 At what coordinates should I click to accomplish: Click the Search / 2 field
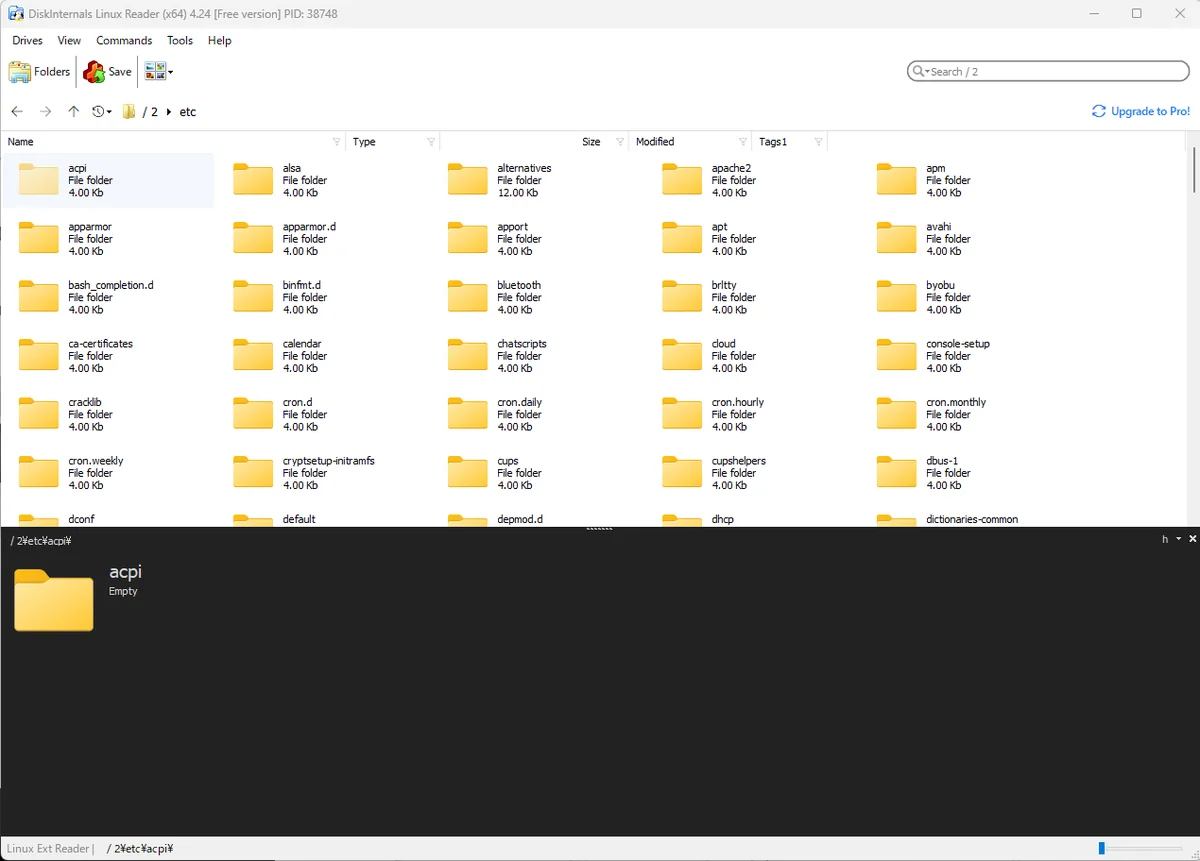coord(1048,72)
